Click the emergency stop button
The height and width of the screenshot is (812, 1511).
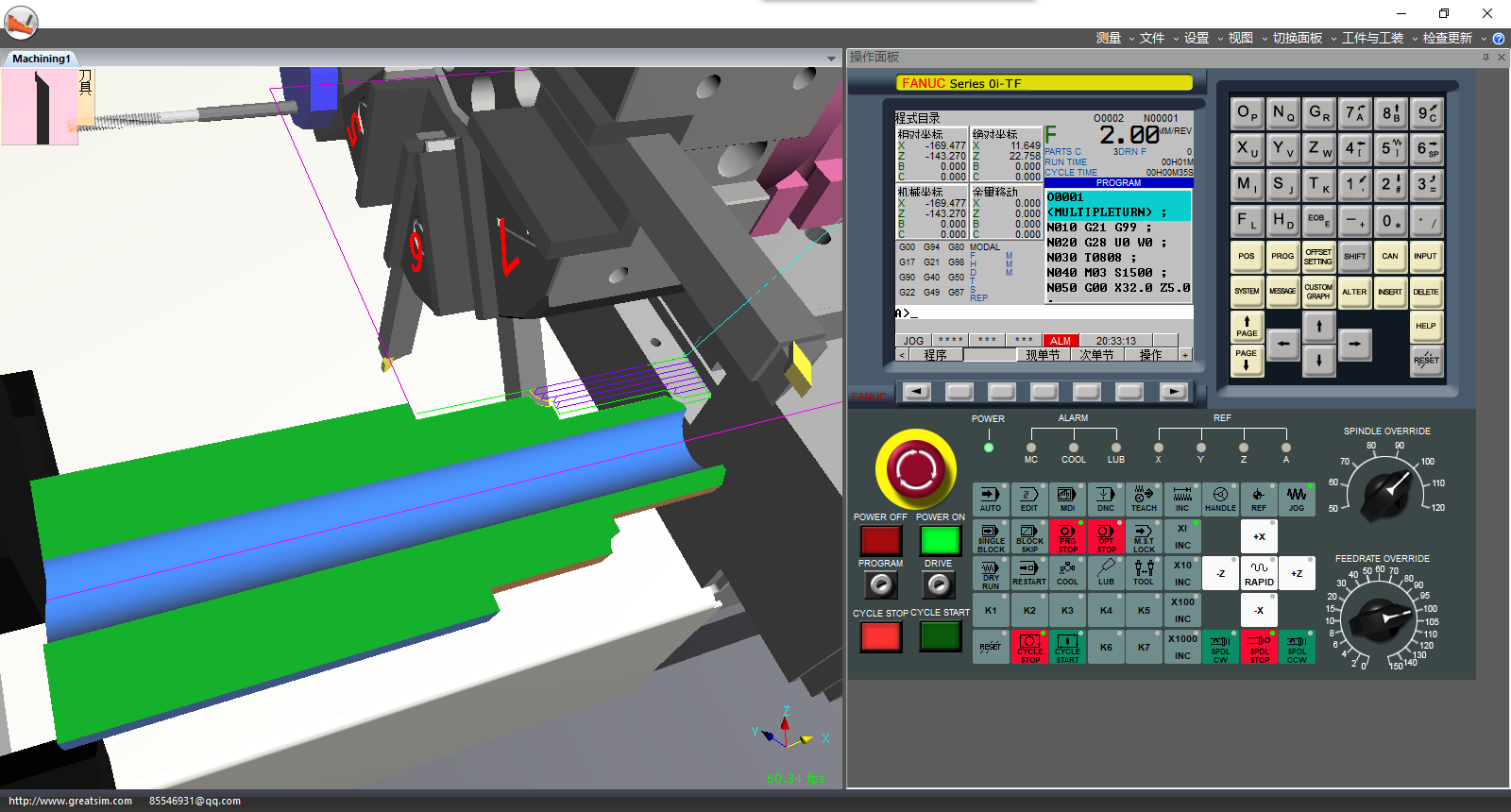click(x=915, y=468)
